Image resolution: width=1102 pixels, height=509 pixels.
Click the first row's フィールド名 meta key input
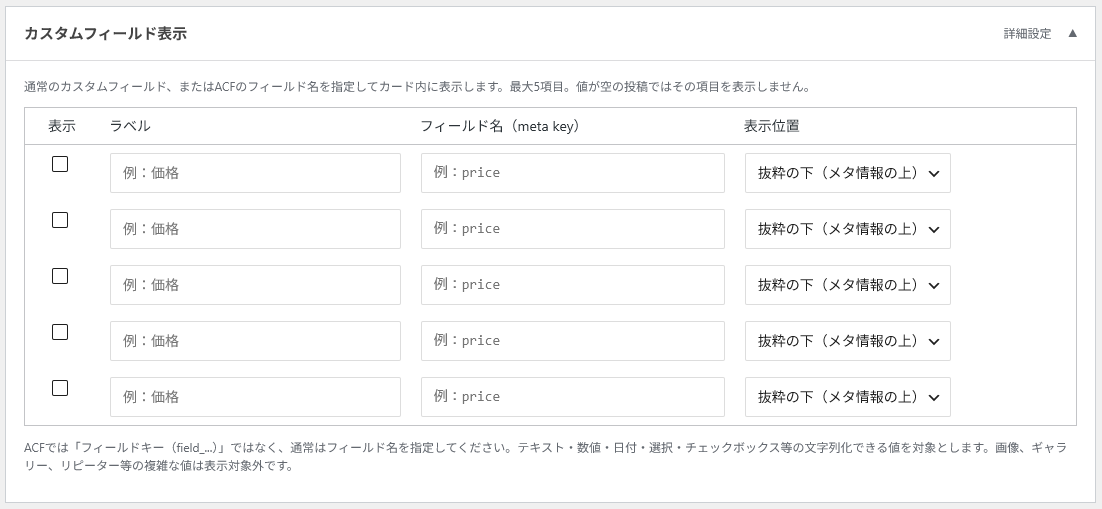[x=573, y=173]
